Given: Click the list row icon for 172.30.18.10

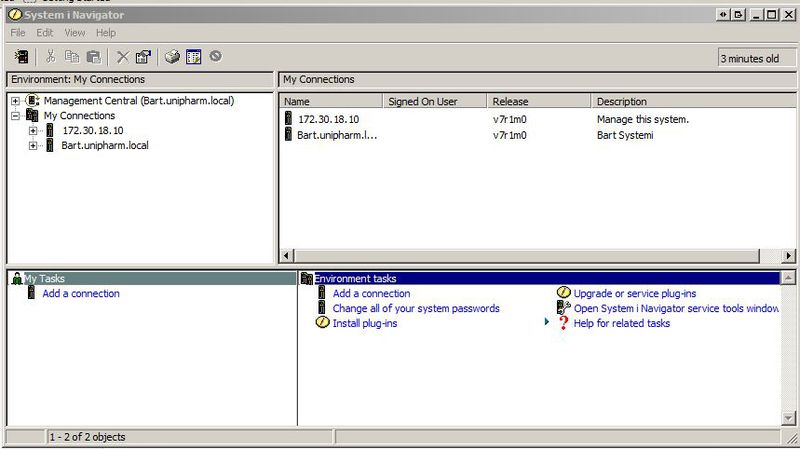Looking at the screenshot, I should (288, 119).
